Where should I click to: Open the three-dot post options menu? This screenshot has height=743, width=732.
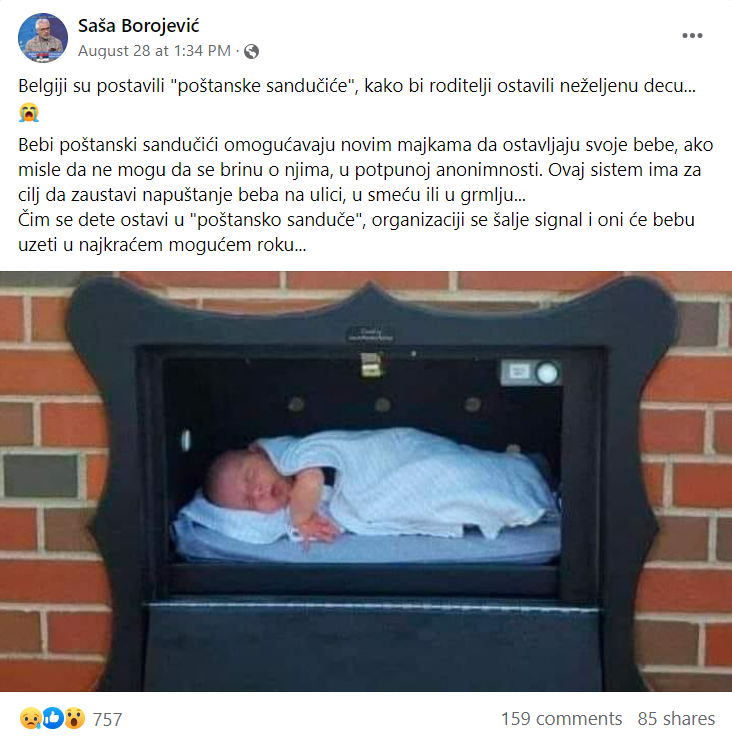coord(692,36)
